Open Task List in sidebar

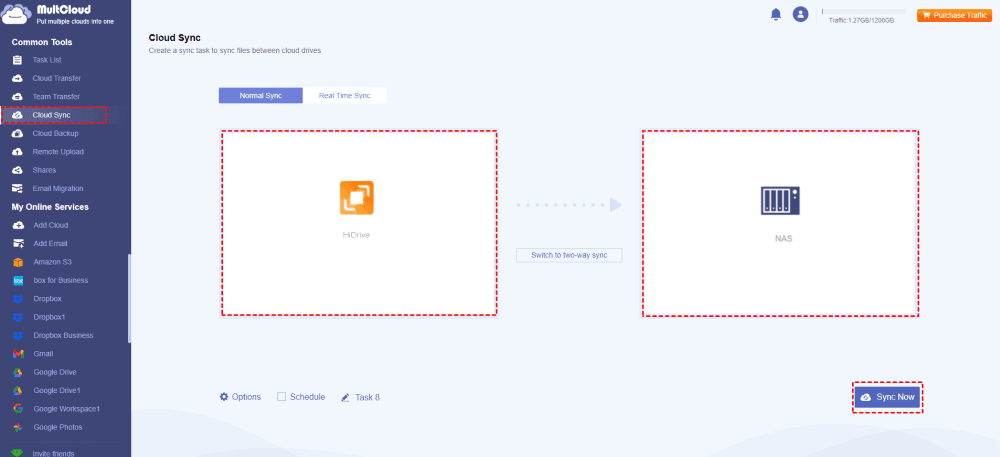point(47,60)
